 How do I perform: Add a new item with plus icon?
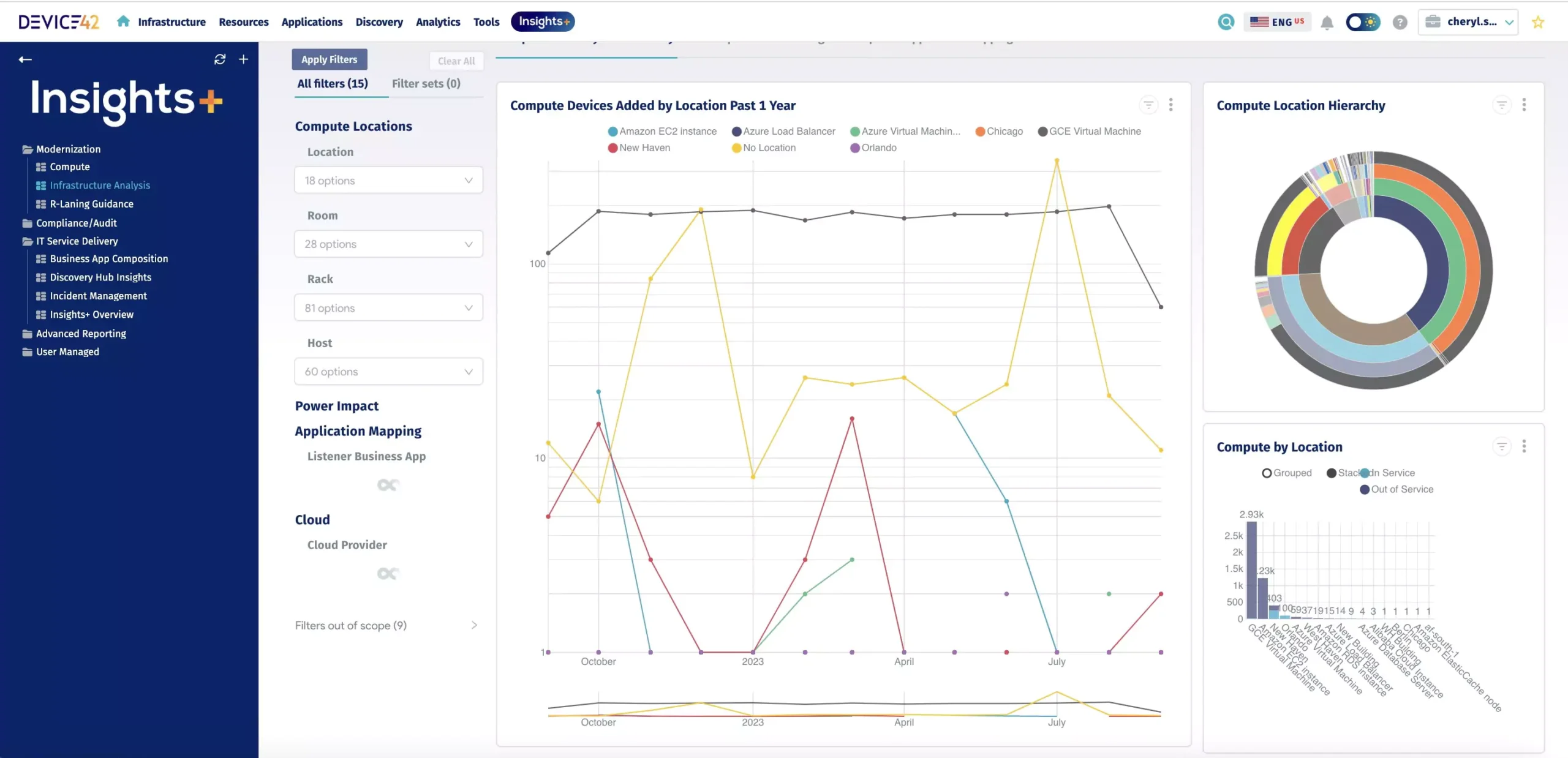click(x=243, y=59)
